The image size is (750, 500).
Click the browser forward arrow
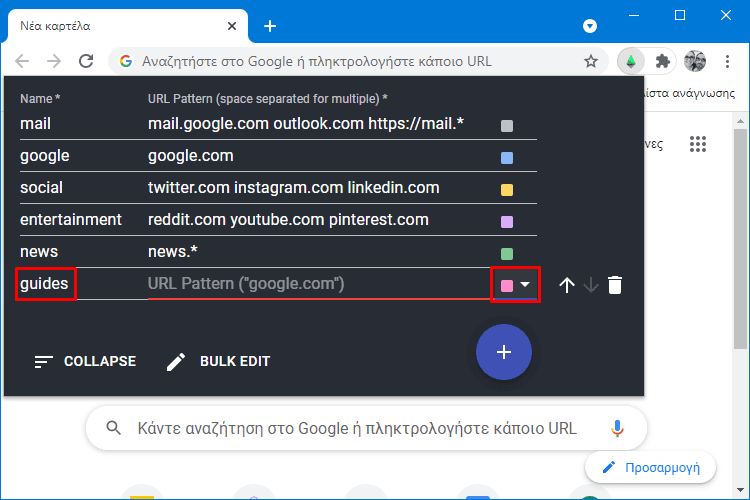coord(54,61)
